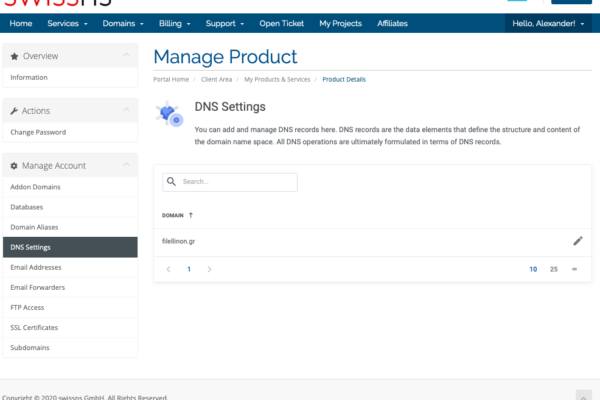600x400 pixels.
Task: Select SSL Certificates in sidebar
Action: tap(34, 327)
